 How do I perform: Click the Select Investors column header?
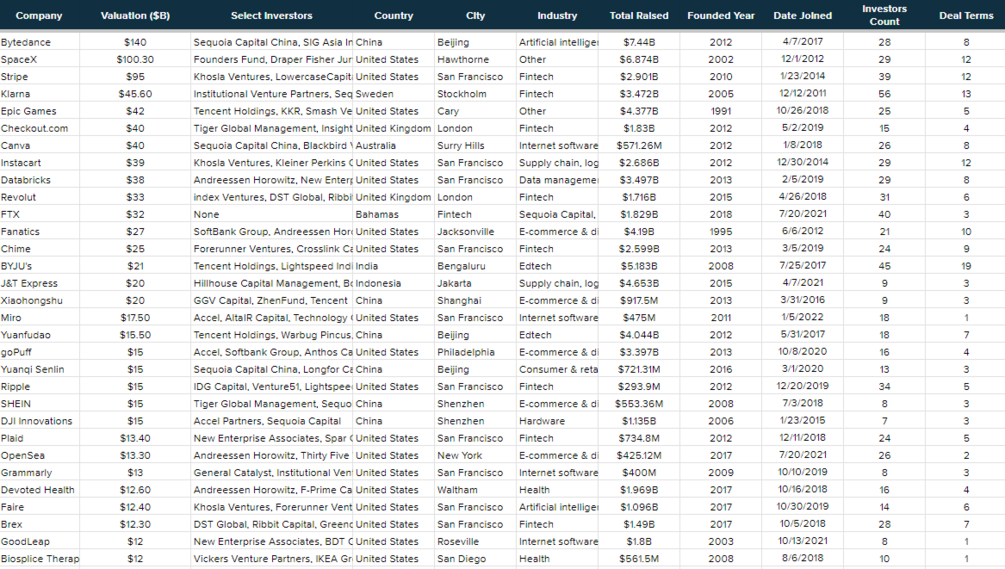[272, 15]
